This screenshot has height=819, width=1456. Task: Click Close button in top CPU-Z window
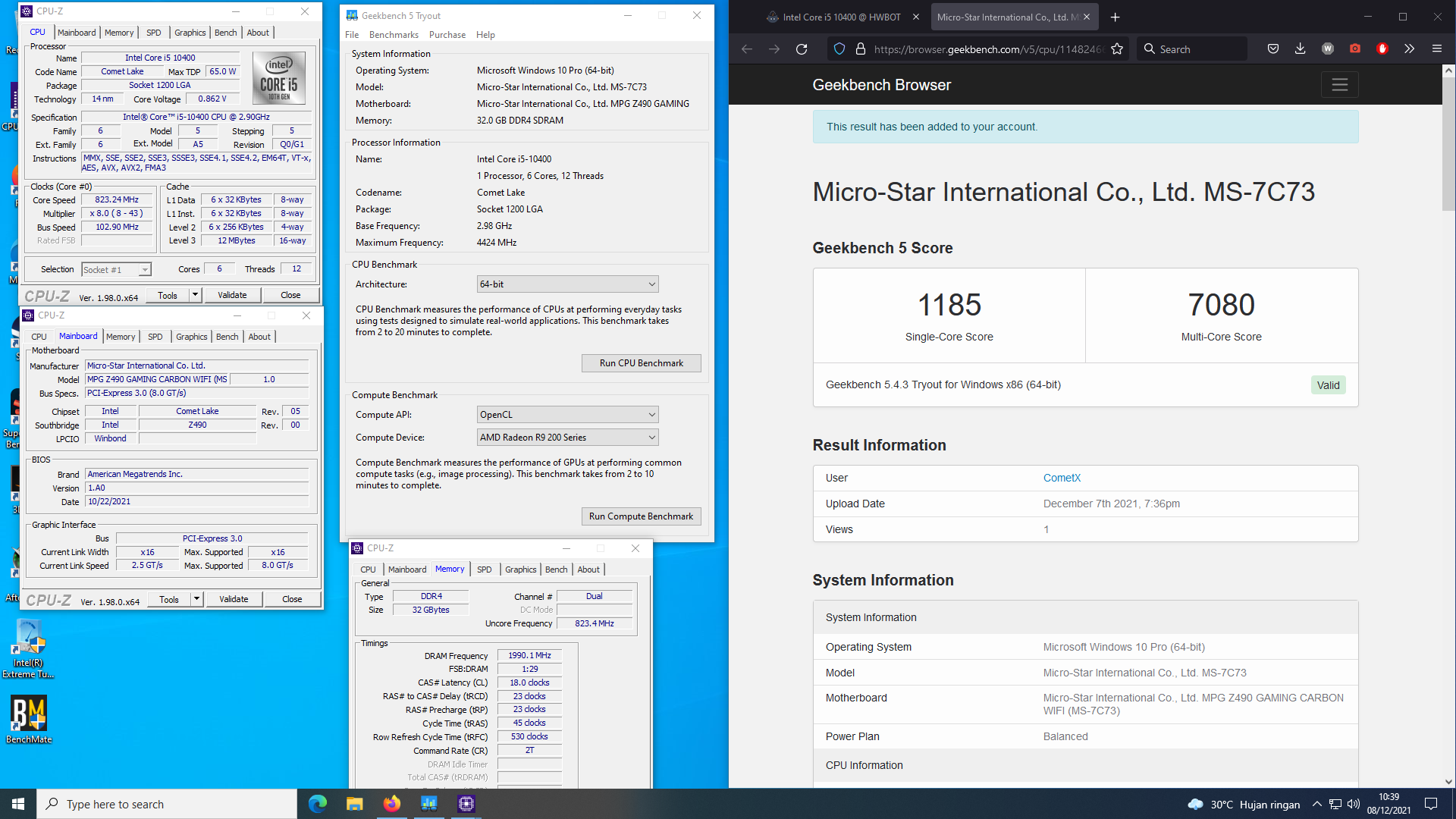pos(290,295)
